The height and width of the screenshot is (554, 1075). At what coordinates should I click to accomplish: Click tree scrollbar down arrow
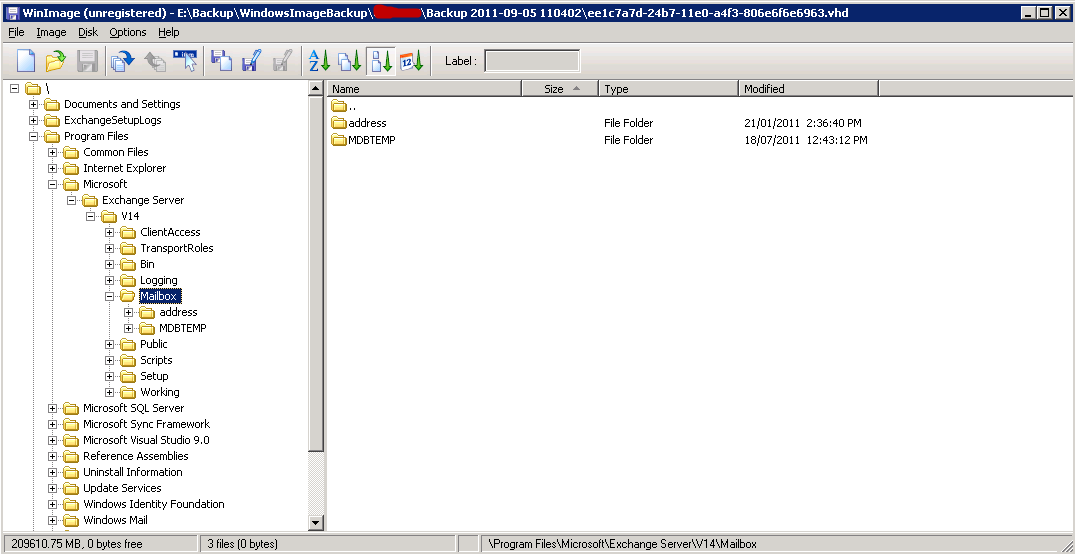click(x=315, y=523)
